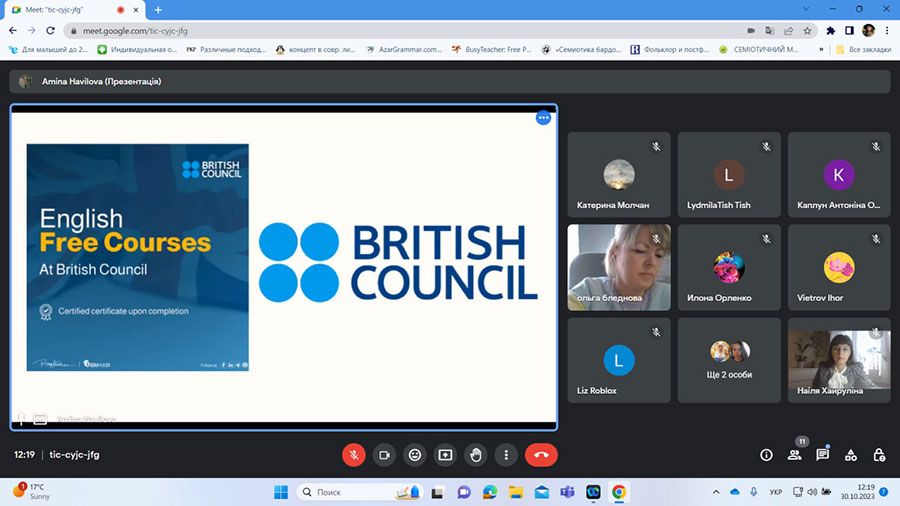
Task: Open the activities shapes icon
Action: pos(851,455)
